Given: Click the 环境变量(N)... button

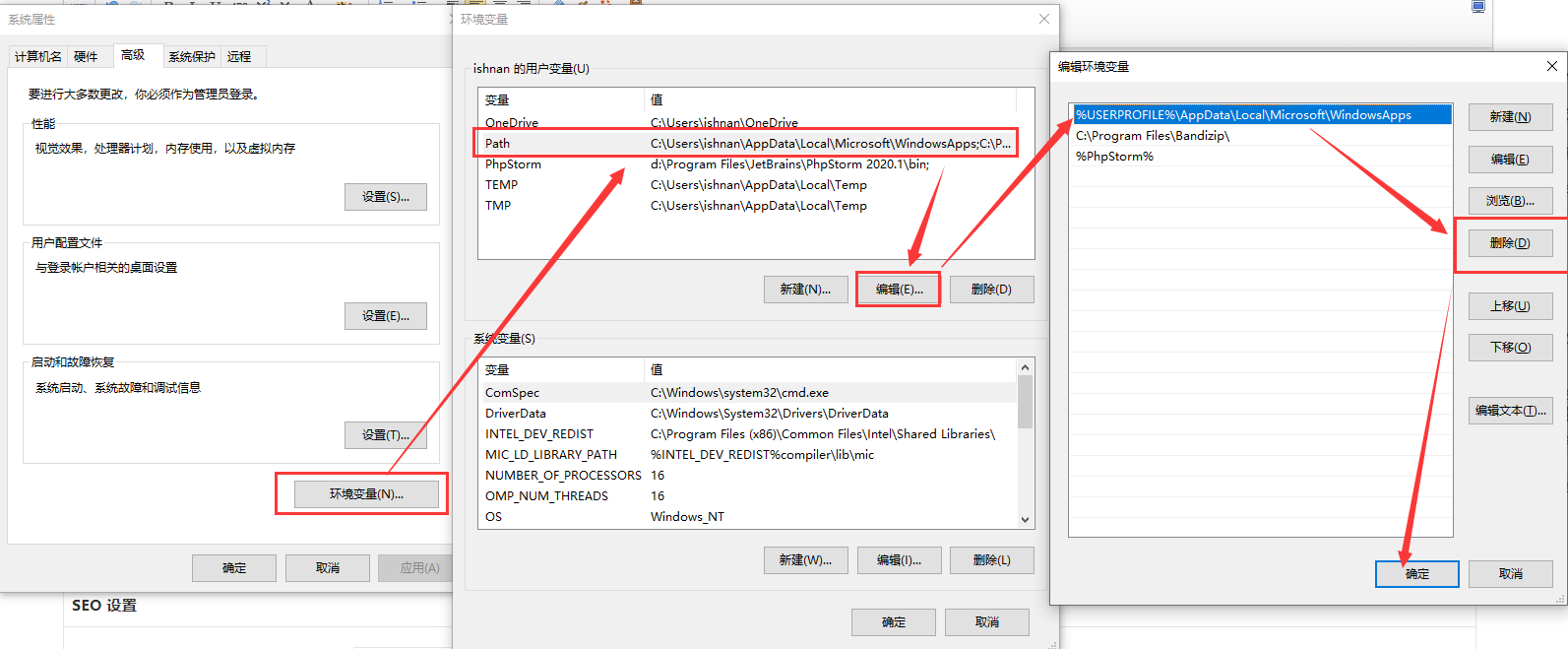Looking at the screenshot, I should click(366, 494).
